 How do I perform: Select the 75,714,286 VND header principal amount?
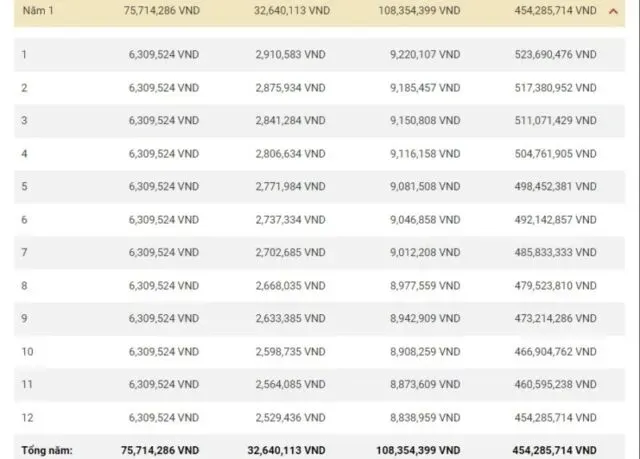pos(153,11)
